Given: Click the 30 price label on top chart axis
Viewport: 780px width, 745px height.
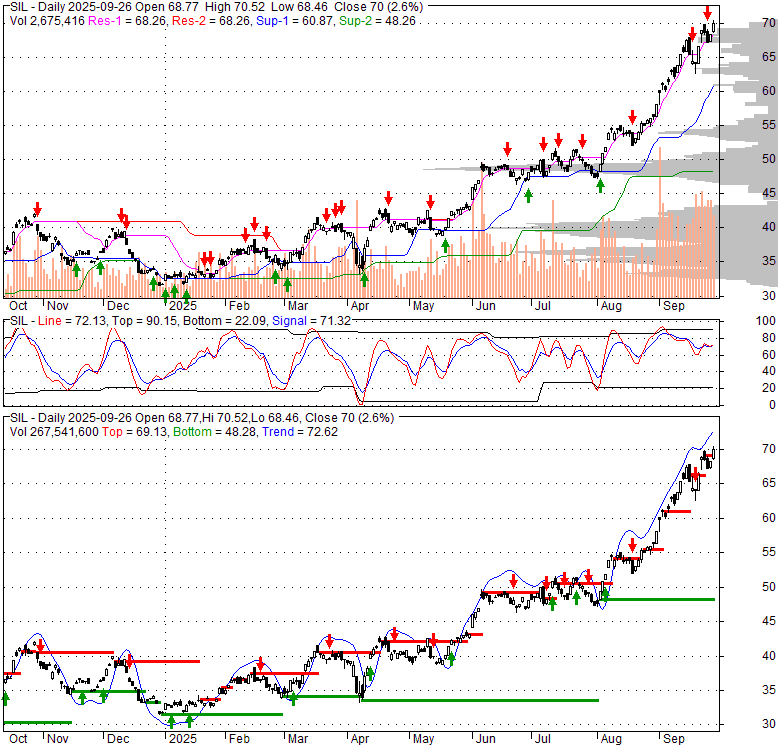Looking at the screenshot, I should 769,295.
